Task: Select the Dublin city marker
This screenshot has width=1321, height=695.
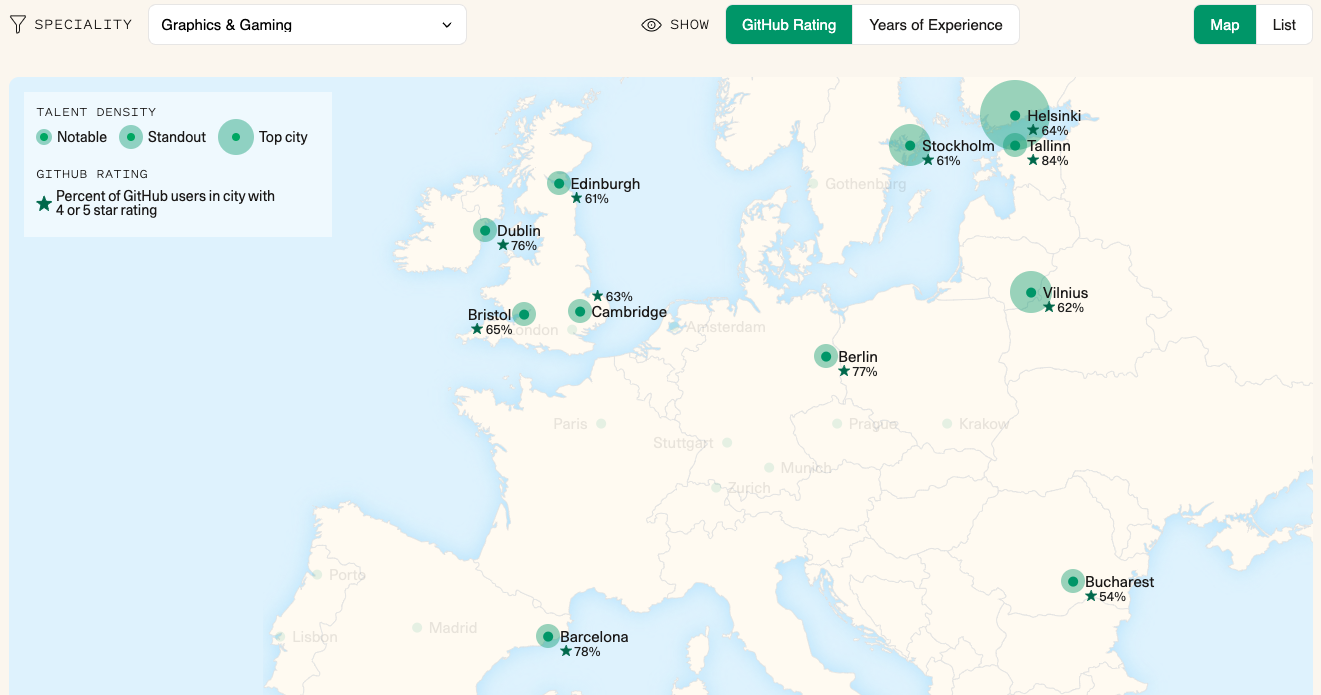Action: coord(485,230)
